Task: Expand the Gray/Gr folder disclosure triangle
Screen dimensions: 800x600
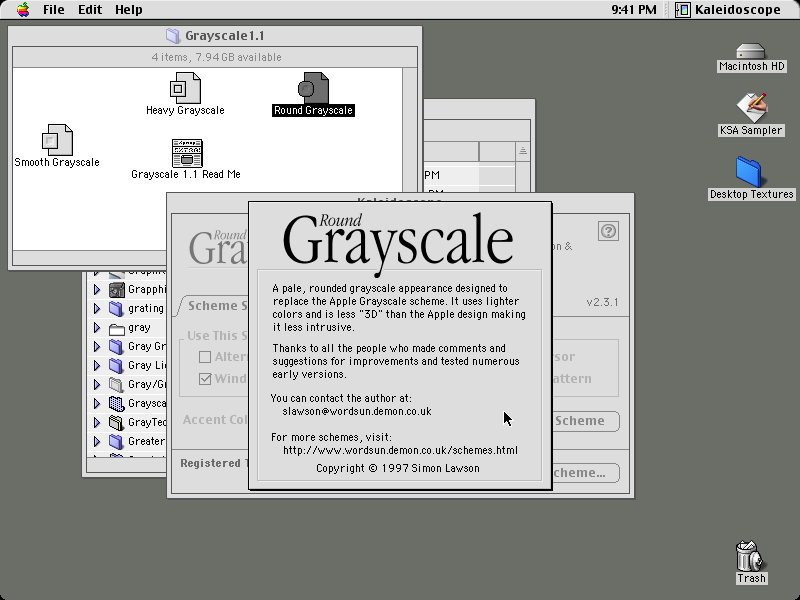Action: pyautogui.click(x=97, y=385)
